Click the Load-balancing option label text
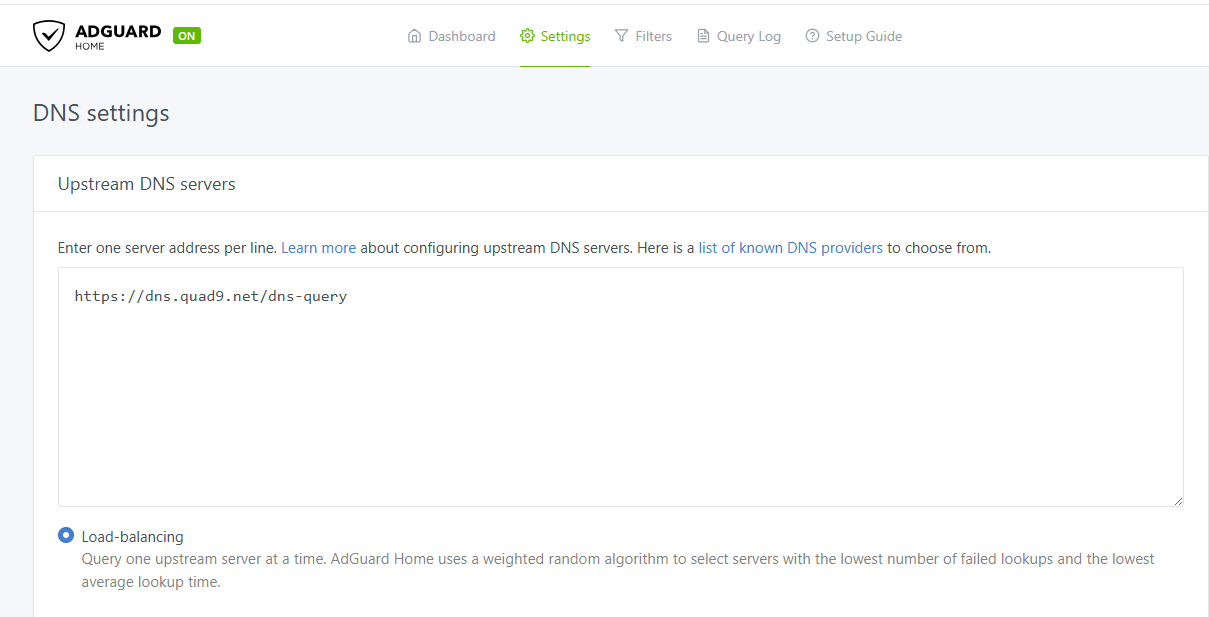This screenshot has width=1209, height=617. [133, 537]
